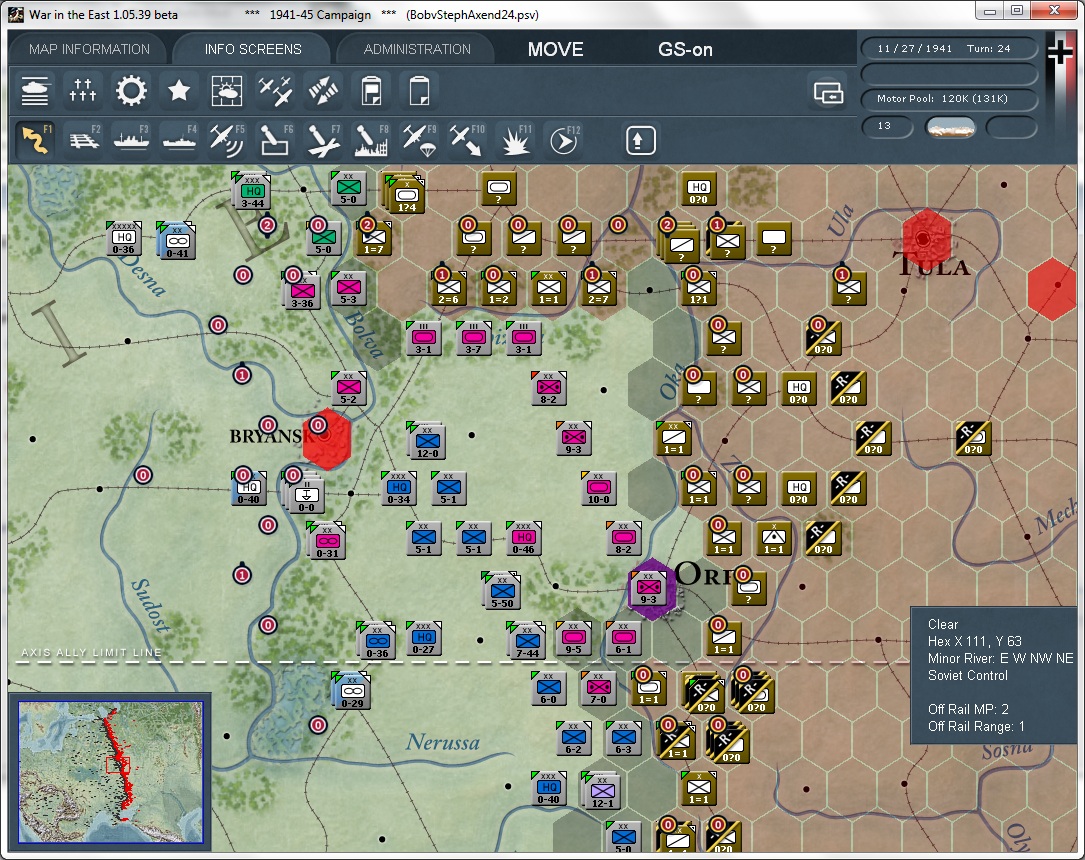1085x860 pixels.
Task: Select the 5-50 blue unit counter
Action: pyautogui.click(x=502, y=590)
